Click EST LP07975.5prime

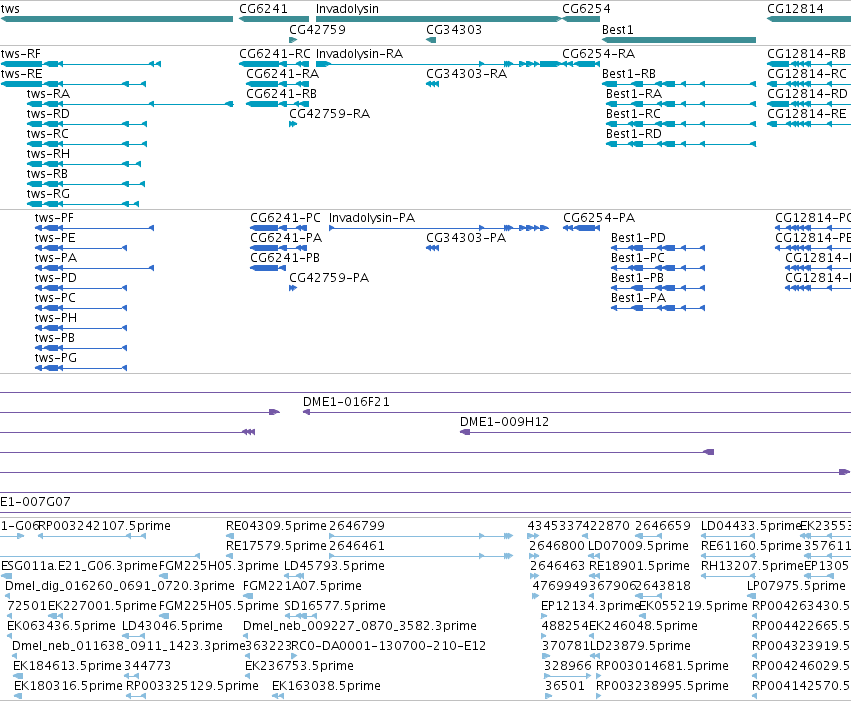pyautogui.click(x=796, y=586)
